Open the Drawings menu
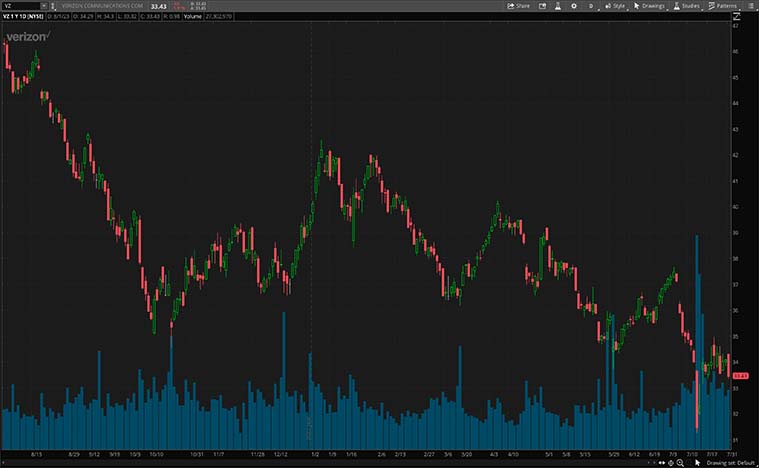The width and height of the screenshot is (759, 468). [x=650, y=6]
